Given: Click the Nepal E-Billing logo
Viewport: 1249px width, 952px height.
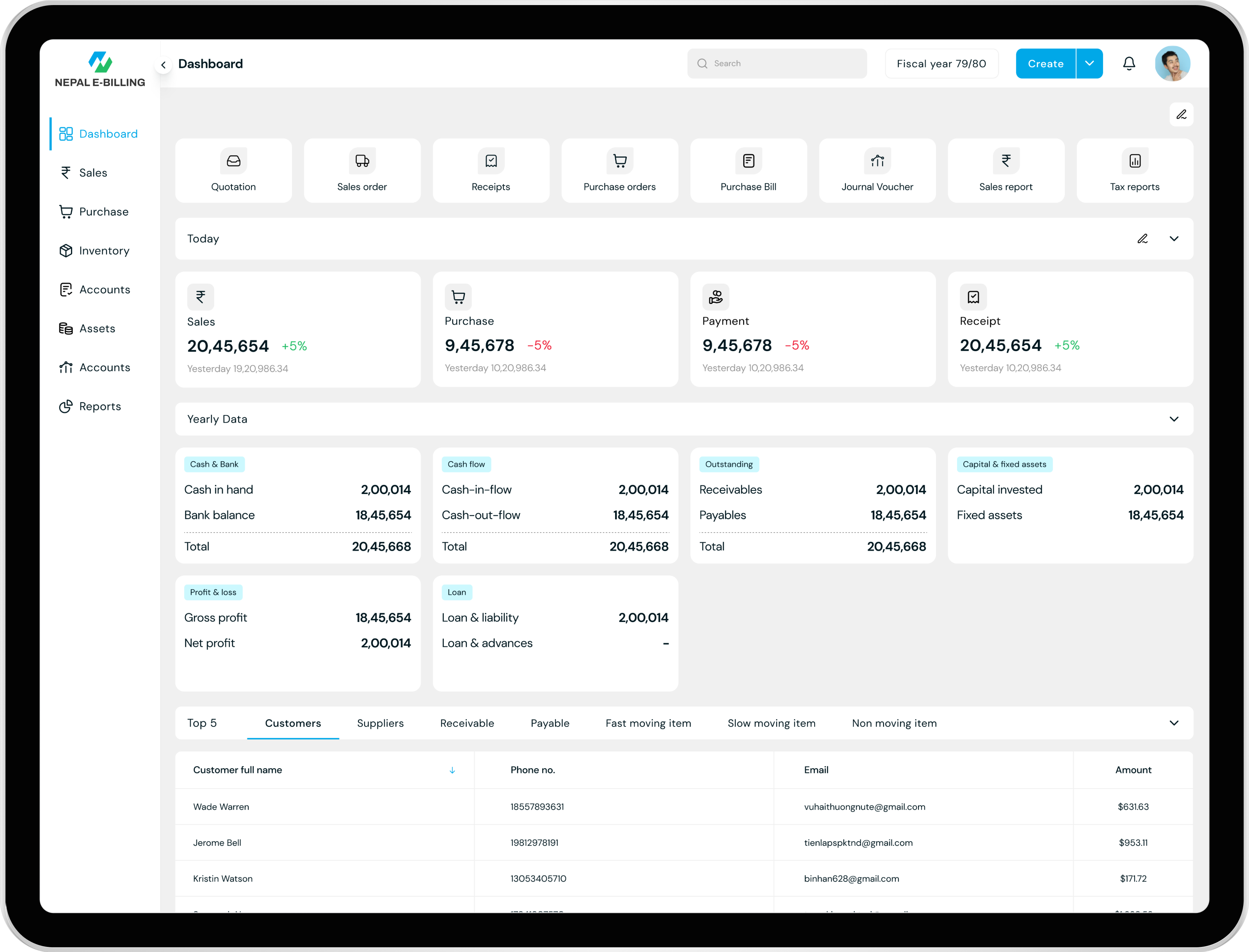Looking at the screenshot, I should click(100, 69).
